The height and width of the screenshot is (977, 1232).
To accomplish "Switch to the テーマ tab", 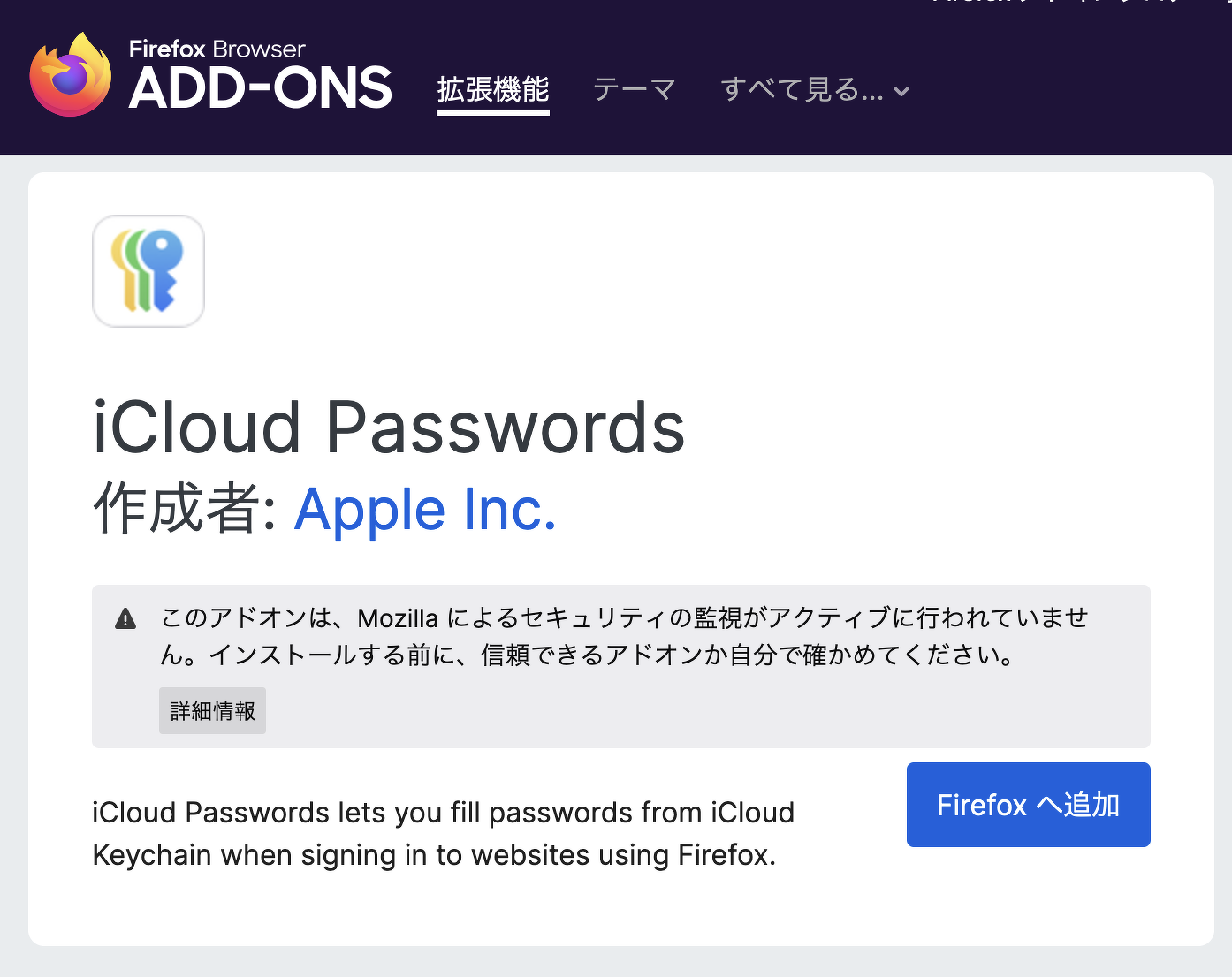I will 635,89.
